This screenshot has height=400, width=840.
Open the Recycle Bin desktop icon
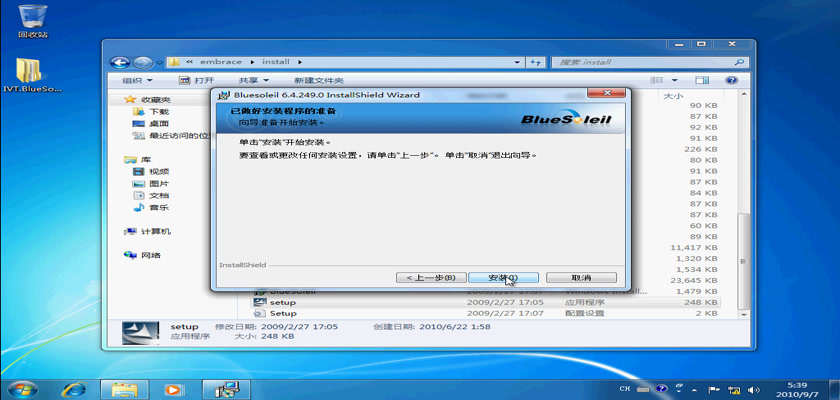pyautogui.click(x=32, y=18)
